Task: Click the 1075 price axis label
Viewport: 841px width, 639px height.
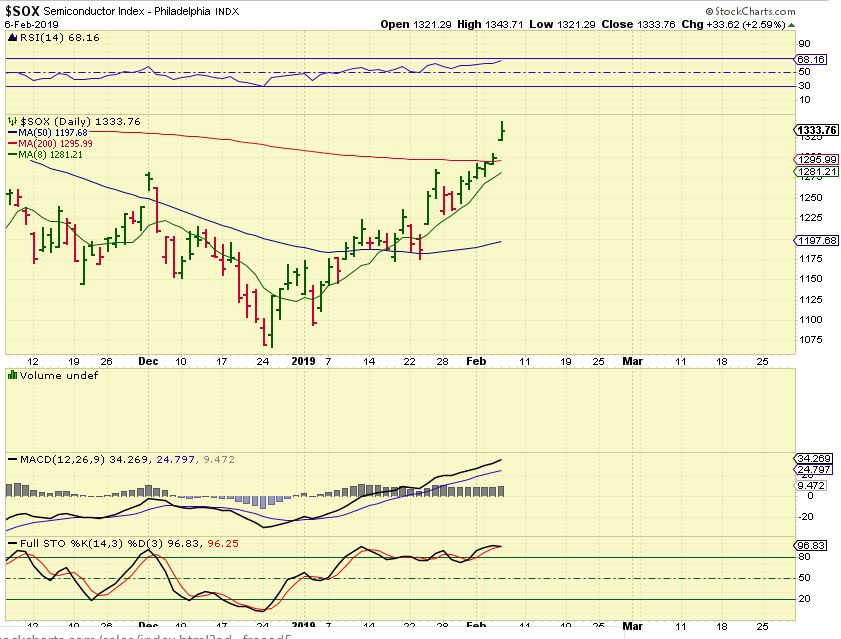Action: (810, 340)
